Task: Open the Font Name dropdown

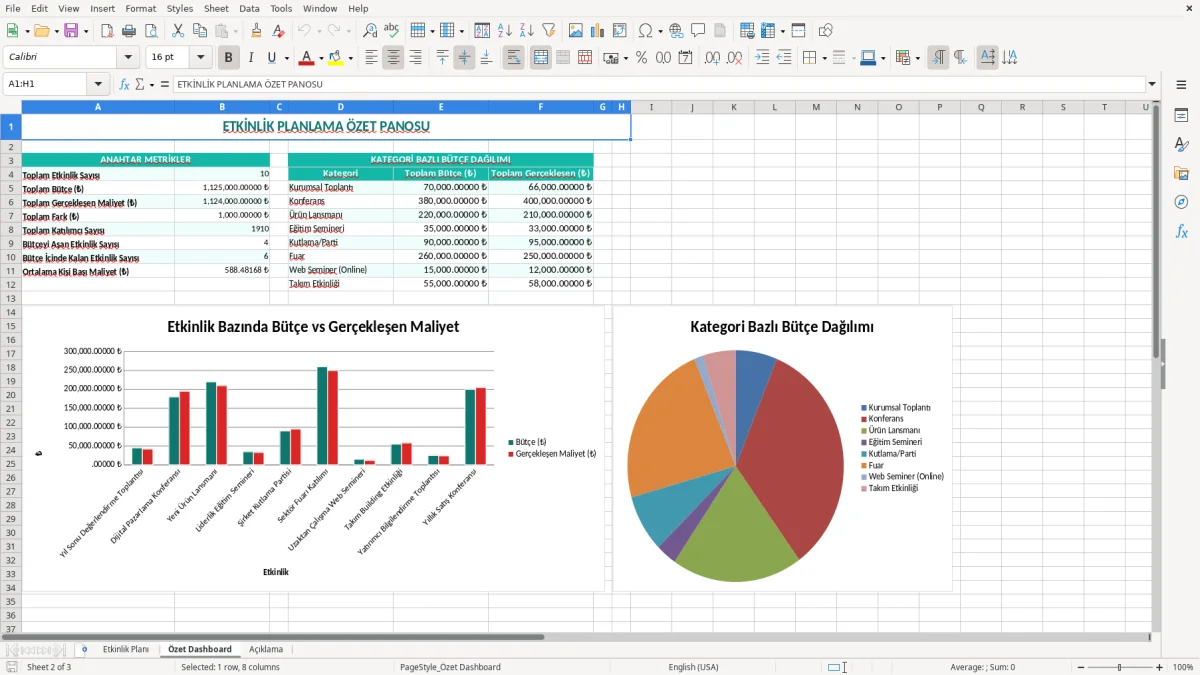Action: [x=128, y=58]
